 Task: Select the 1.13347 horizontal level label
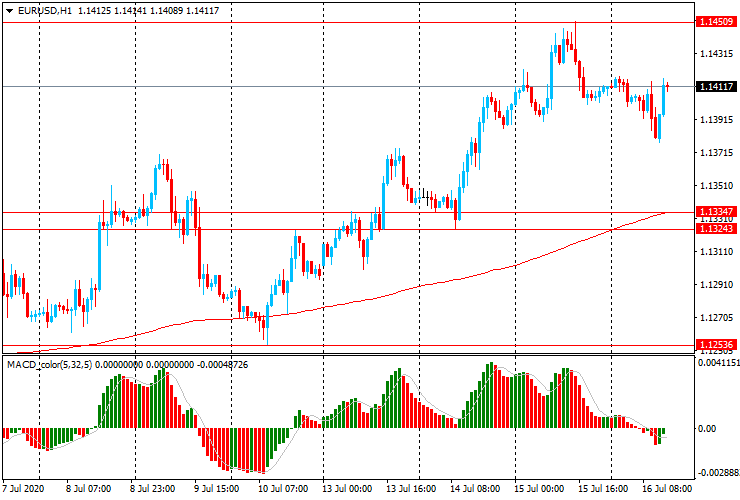(x=716, y=211)
